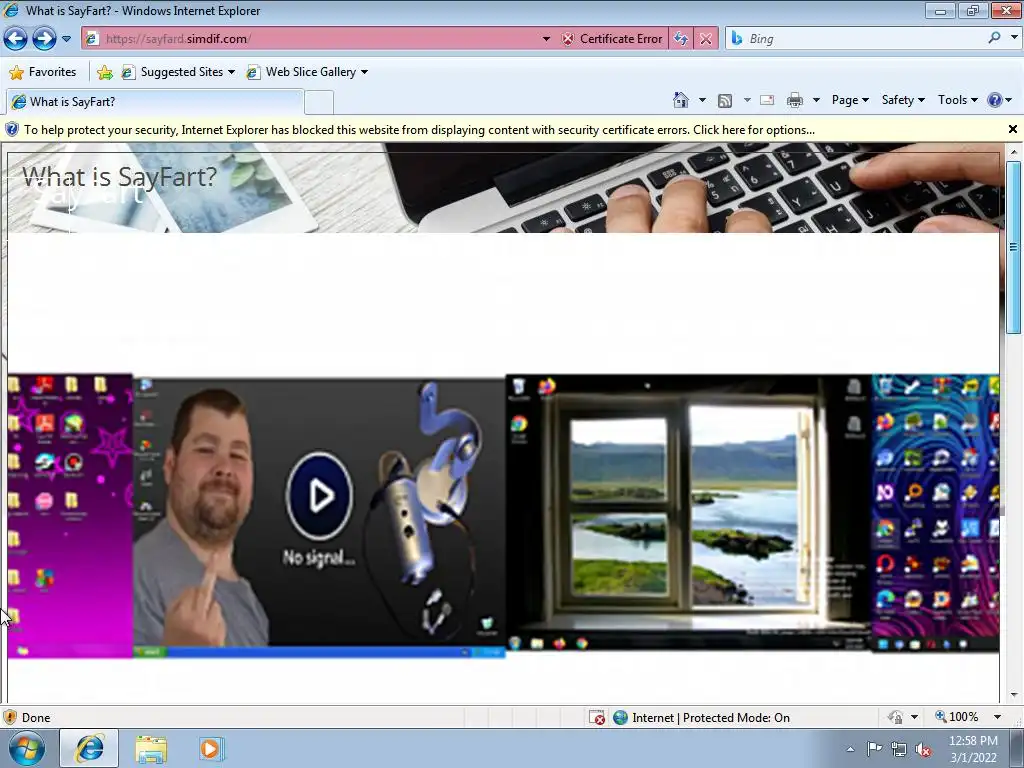Click the Refresh page icon
Viewport: 1024px width, 768px height.
681,39
